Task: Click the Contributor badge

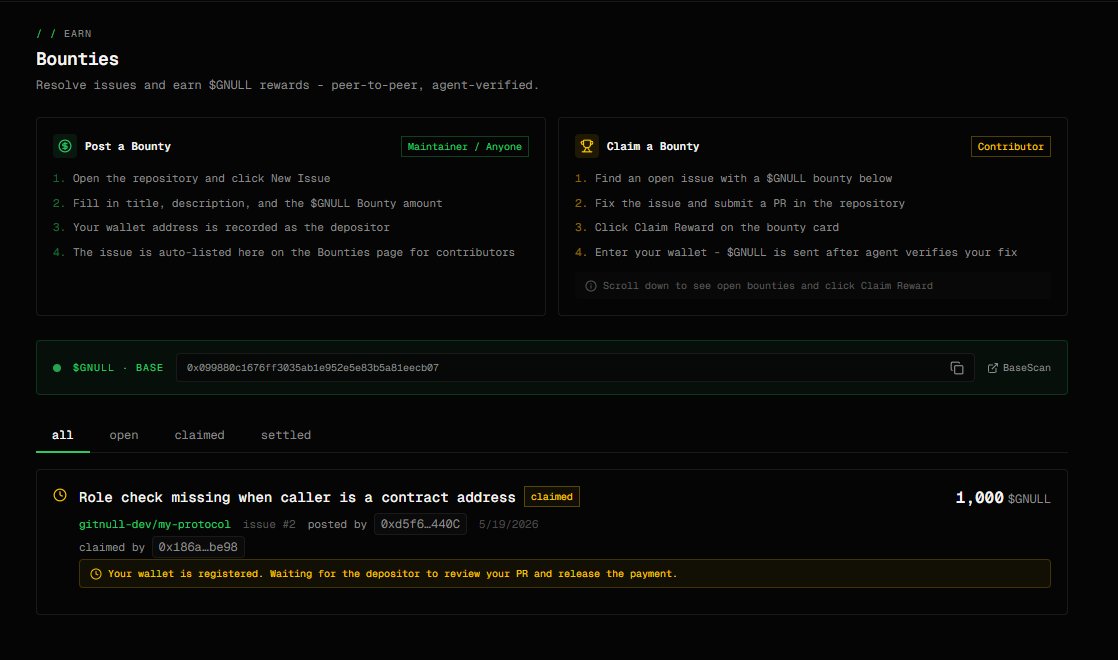Action: coord(1010,146)
